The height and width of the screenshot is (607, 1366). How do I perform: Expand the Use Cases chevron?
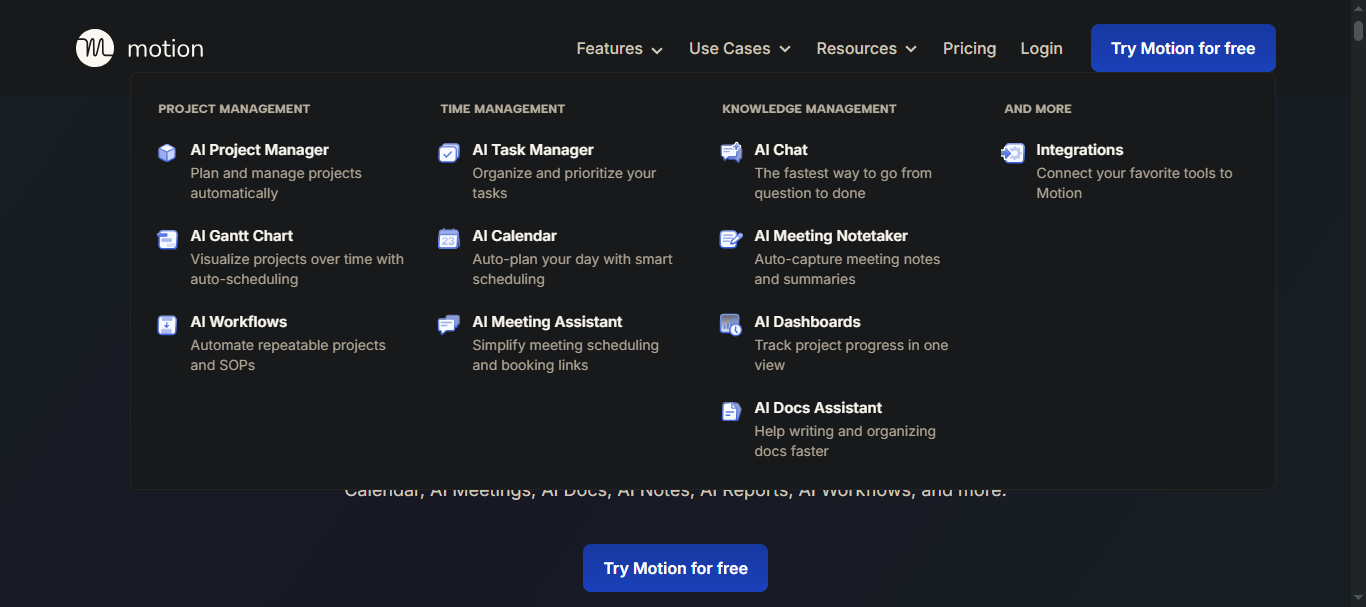pos(785,49)
